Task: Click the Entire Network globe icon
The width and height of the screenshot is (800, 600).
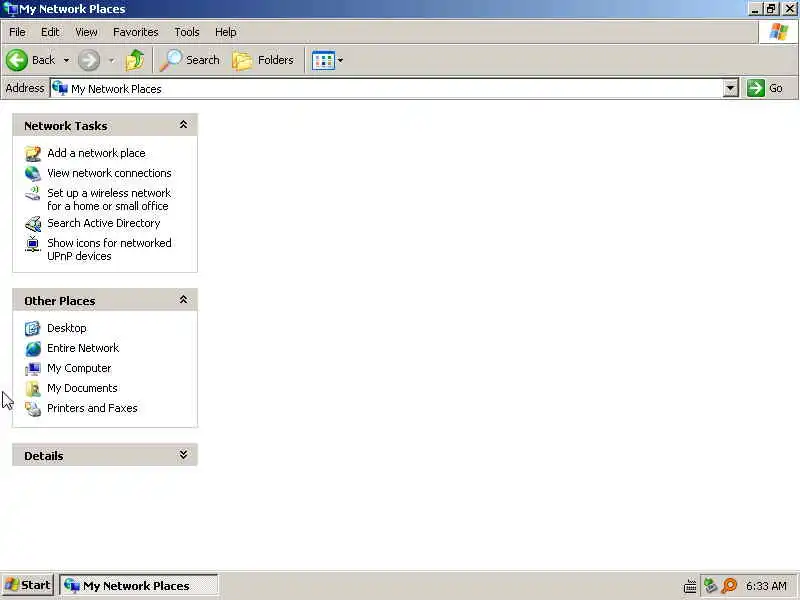Action: pyautogui.click(x=33, y=348)
